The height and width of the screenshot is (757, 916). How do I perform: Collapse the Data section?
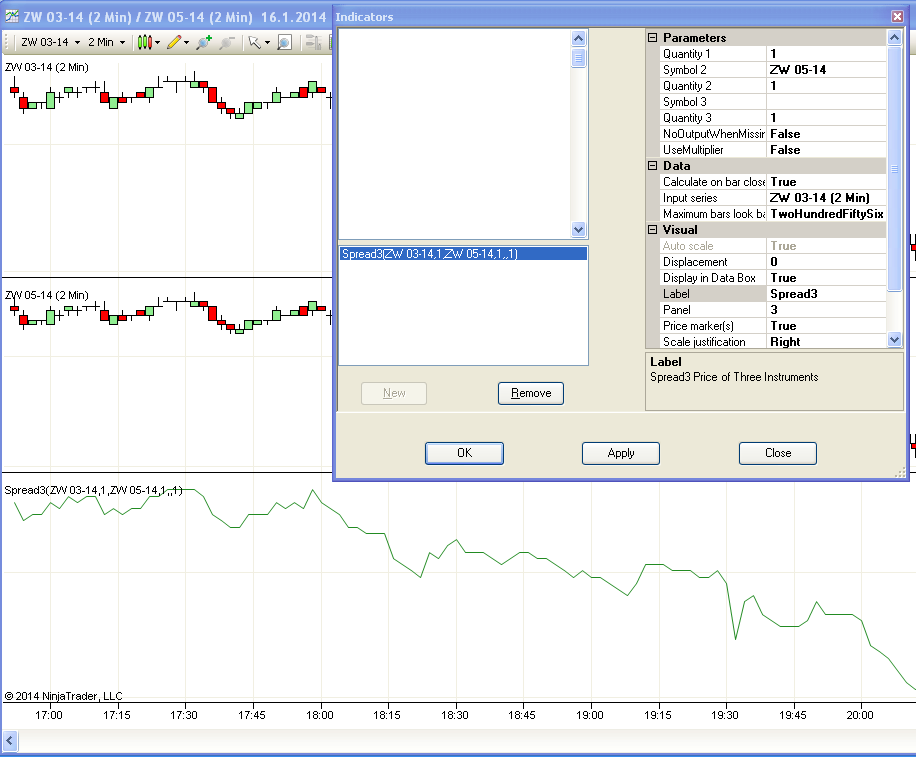pos(653,166)
